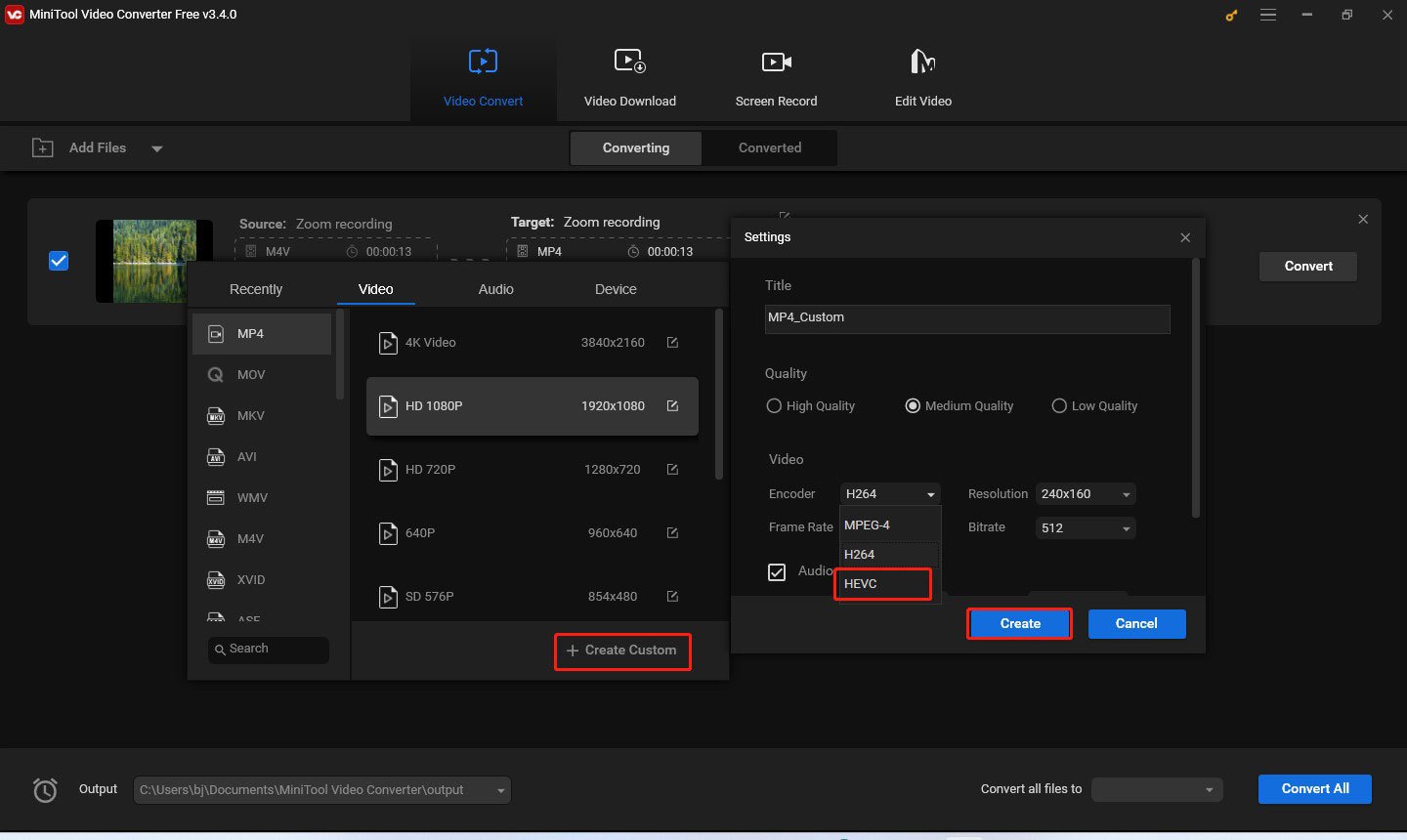Switch to the Converting tab
The width and height of the screenshot is (1407, 840).
point(636,147)
